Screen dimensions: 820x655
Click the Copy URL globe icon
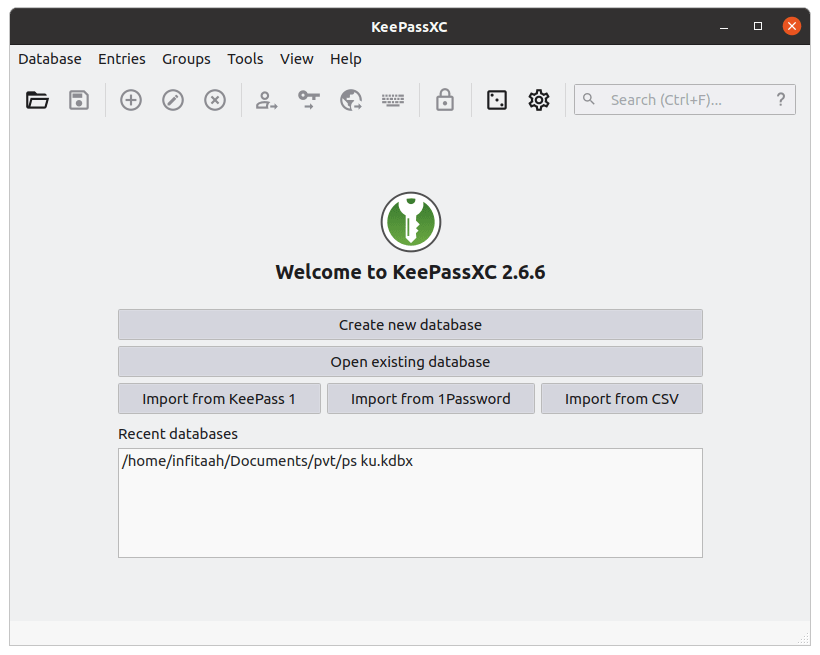coord(351,100)
